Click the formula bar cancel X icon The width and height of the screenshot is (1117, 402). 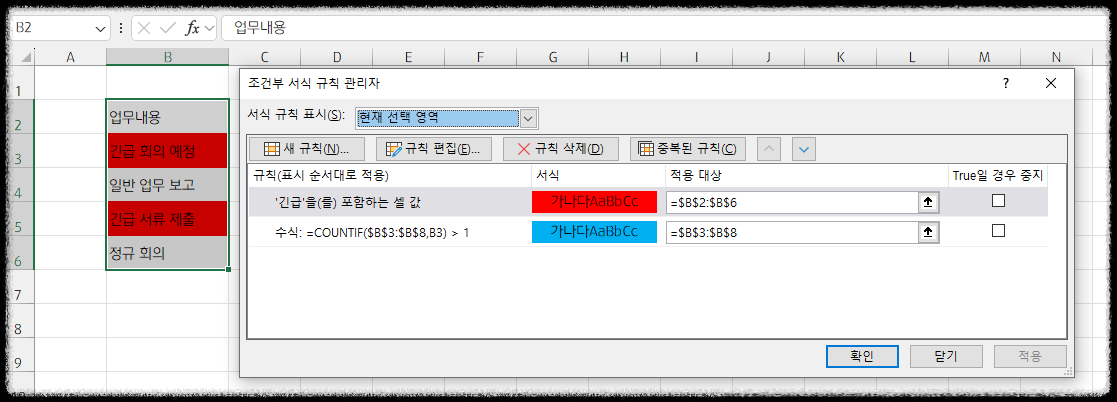coord(143,28)
